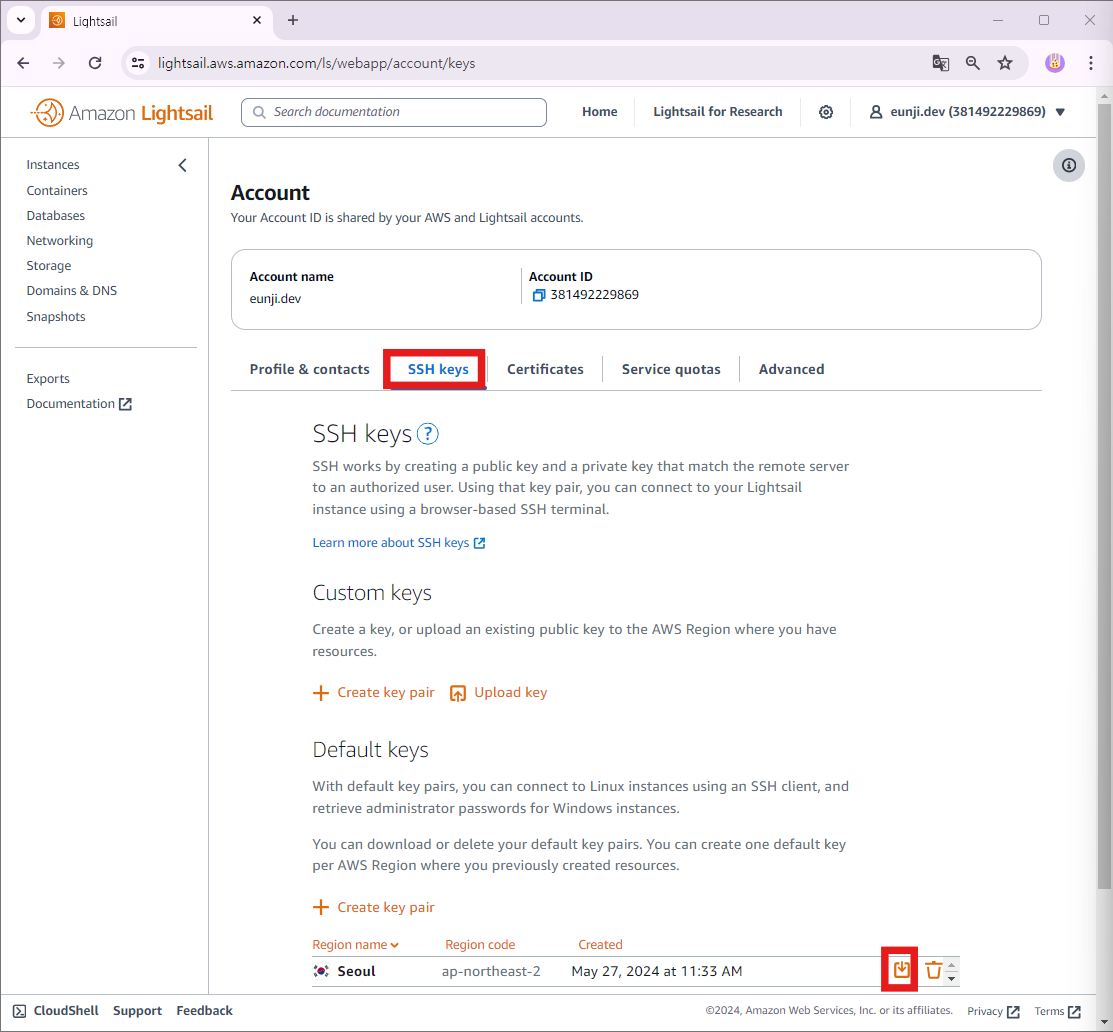Screen dimensions: 1113x1032
Task: Download the Seoul default key
Action: coord(901,970)
